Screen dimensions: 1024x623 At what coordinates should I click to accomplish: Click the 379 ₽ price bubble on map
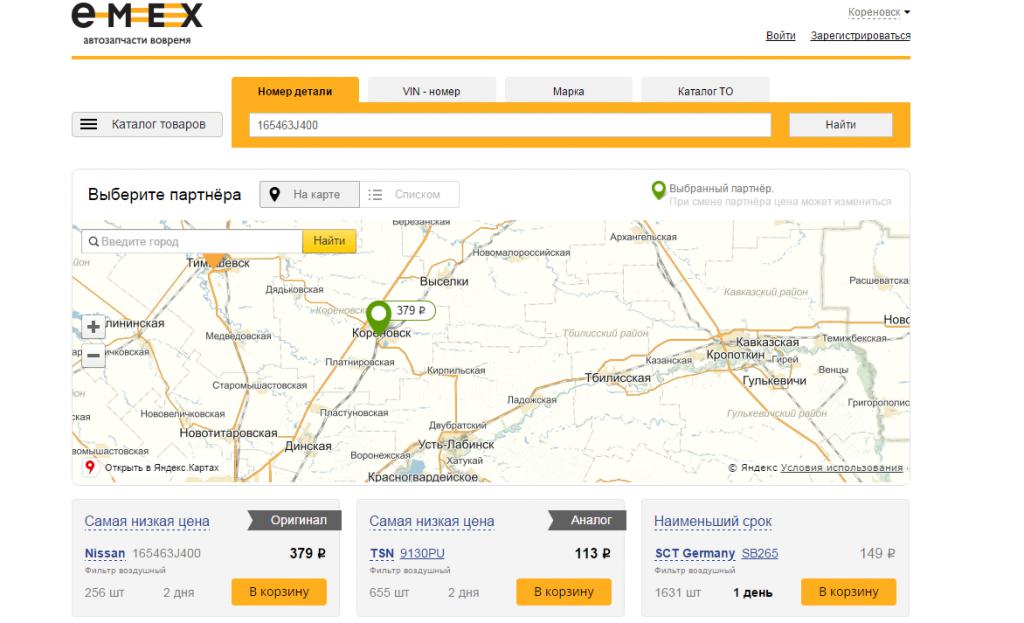coord(411,311)
